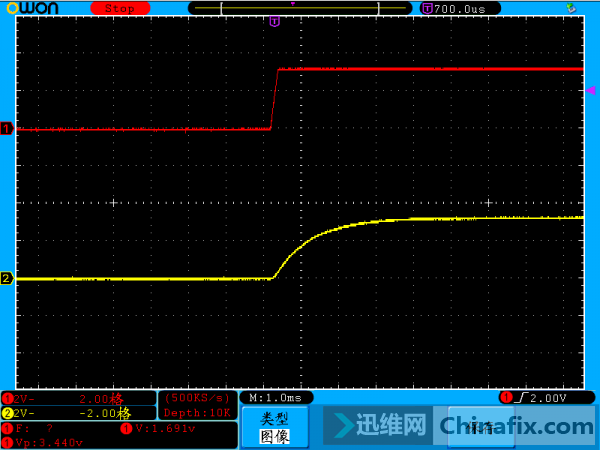Click the V:1.691v measurement channel icon

[126, 429]
